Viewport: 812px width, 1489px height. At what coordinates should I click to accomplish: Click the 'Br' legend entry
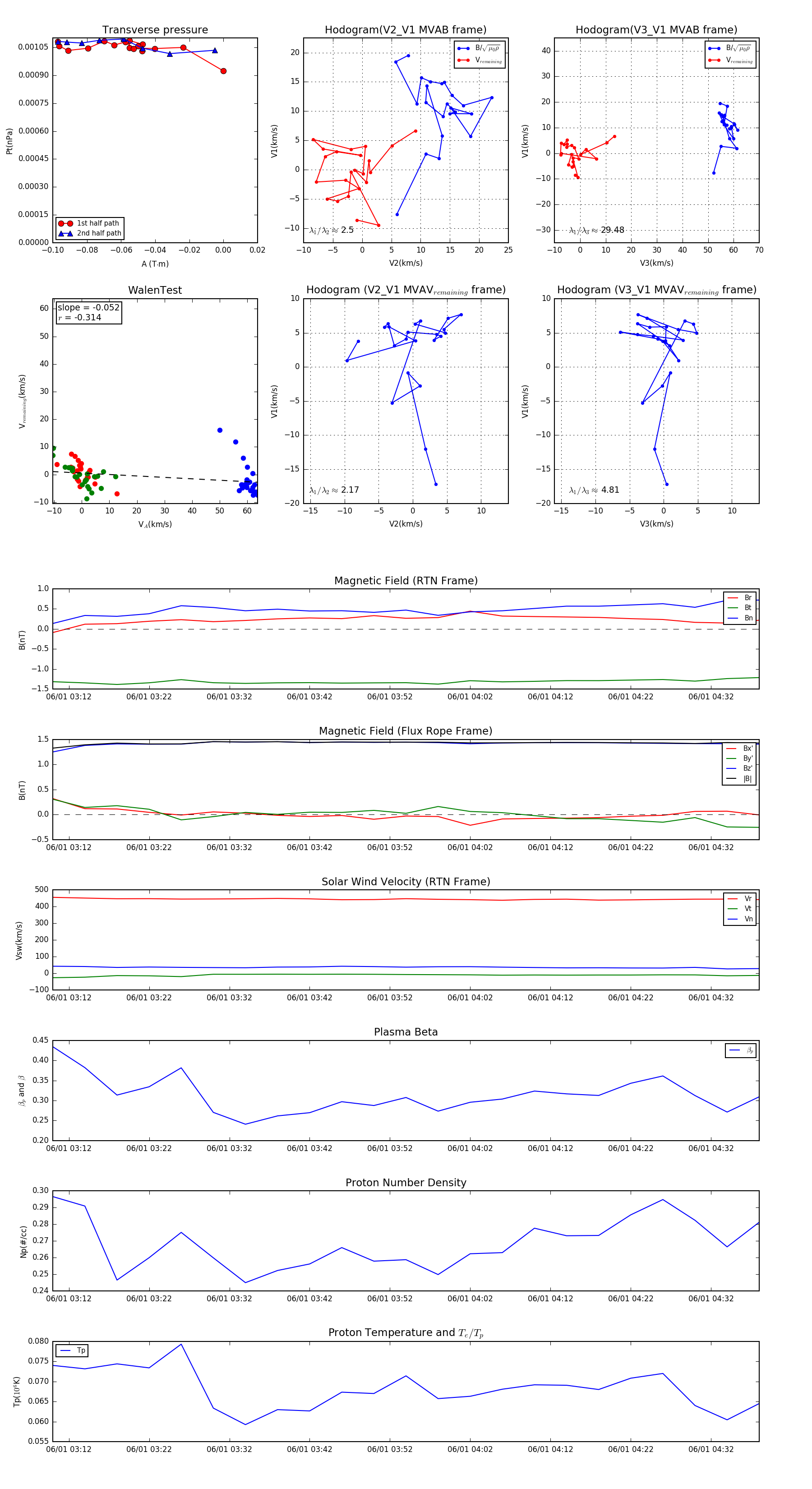tap(740, 598)
